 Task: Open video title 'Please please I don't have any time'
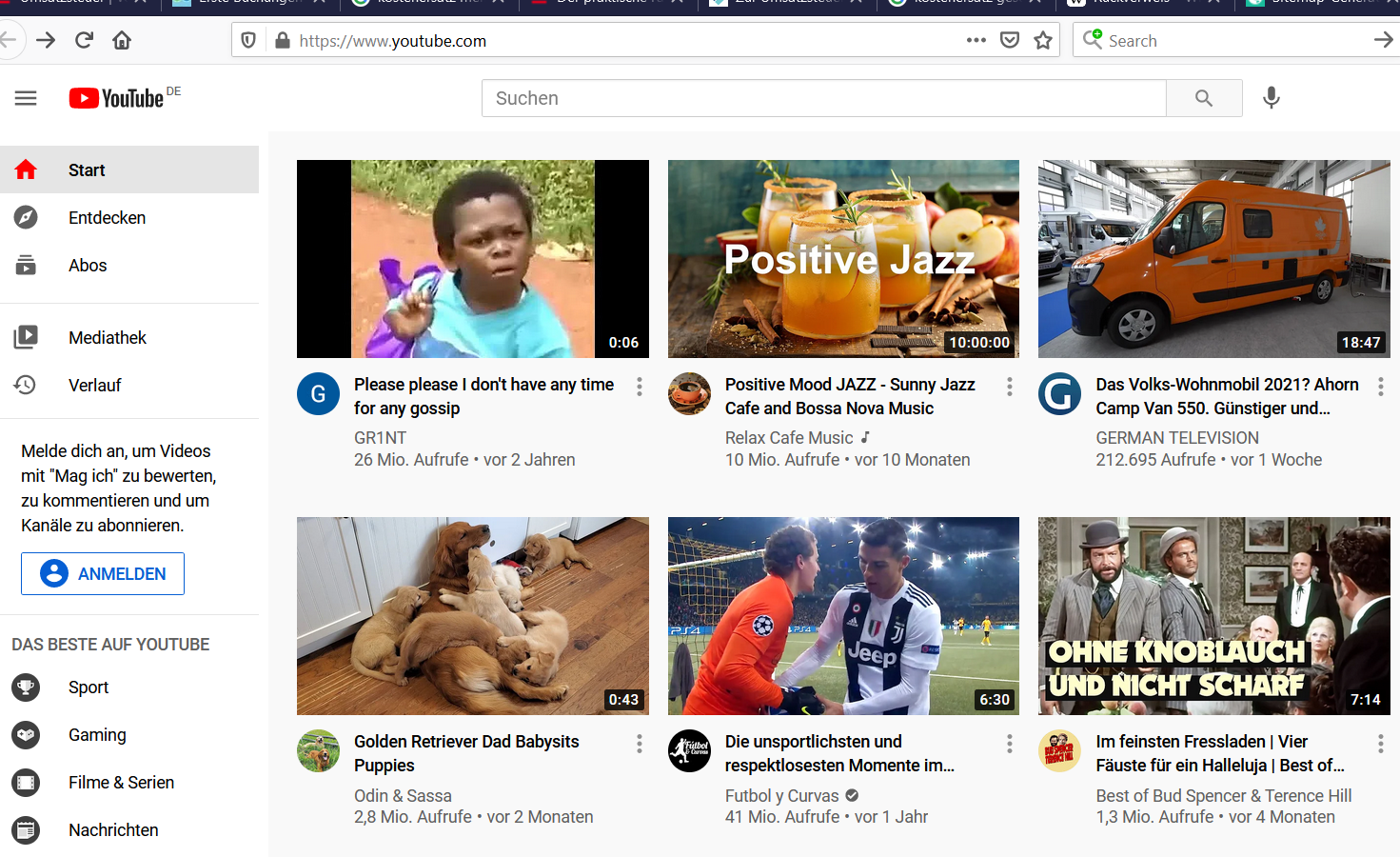point(483,396)
